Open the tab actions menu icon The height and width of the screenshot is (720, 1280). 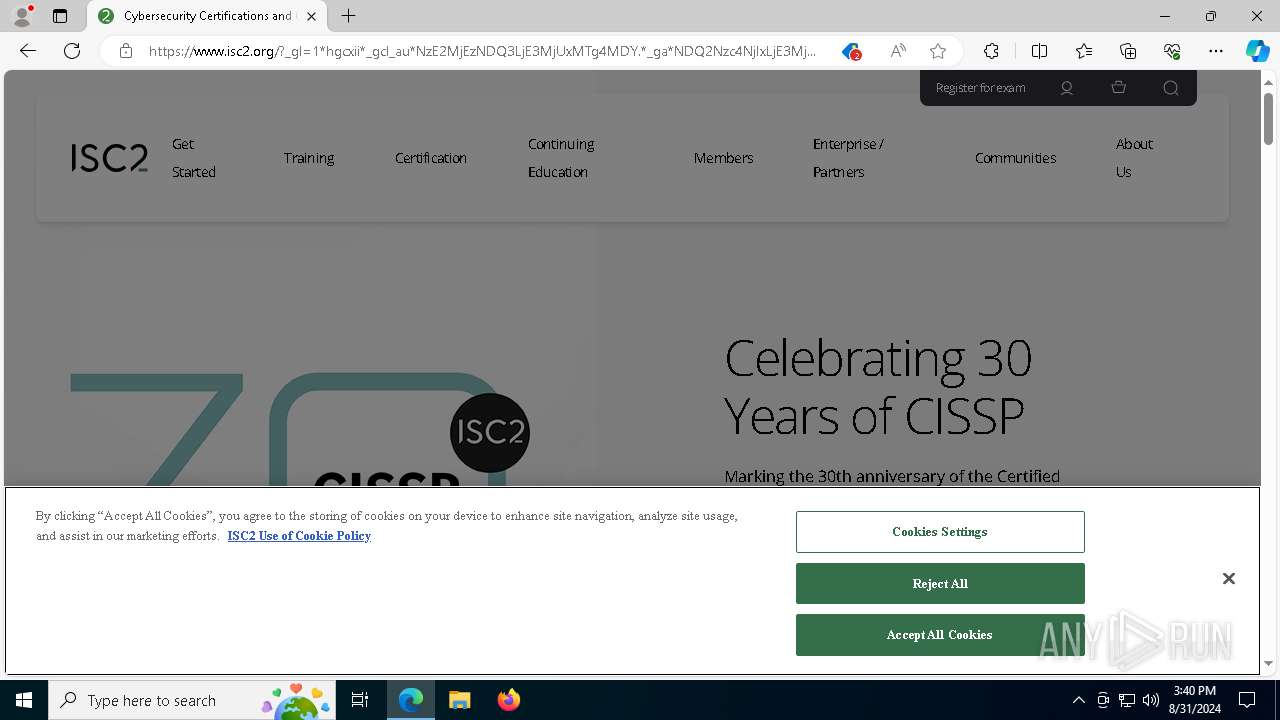pos(60,16)
